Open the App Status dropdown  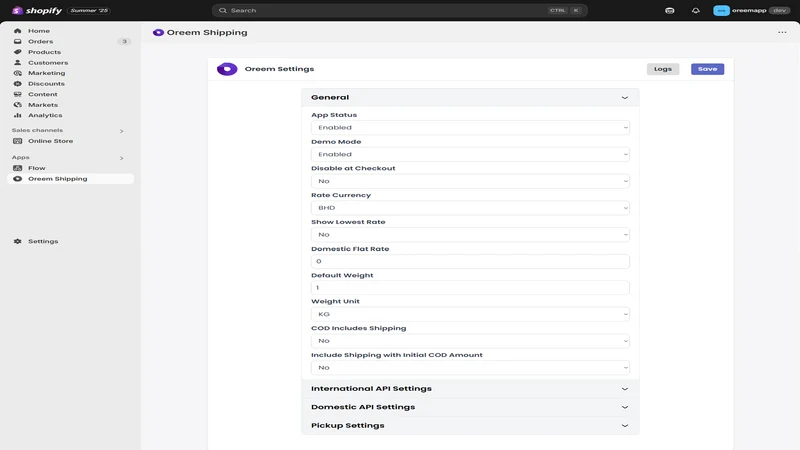point(470,128)
